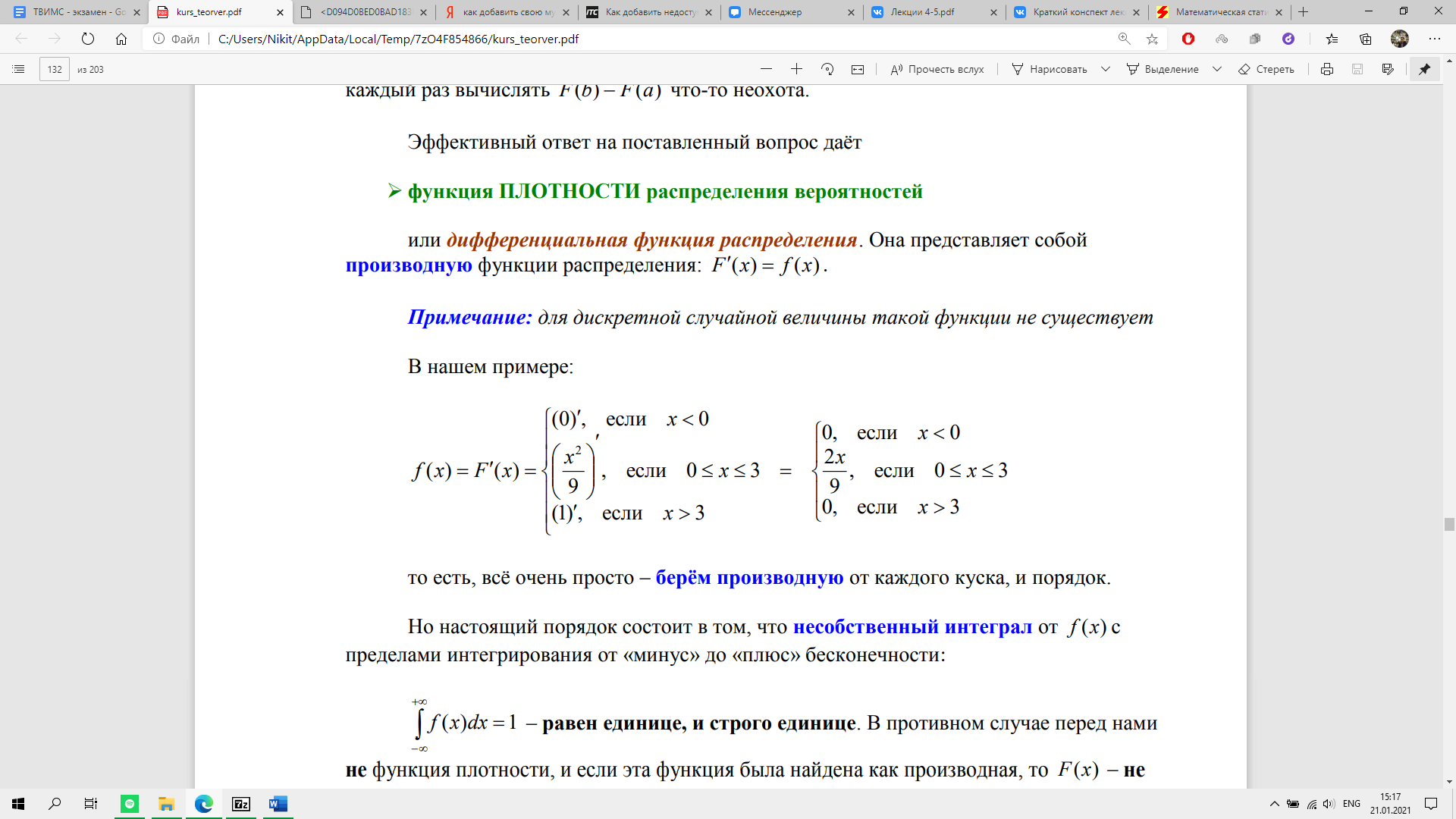Open 7-Zip from taskbar
The width and height of the screenshot is (1456, 819).
(x=241, y=804)
